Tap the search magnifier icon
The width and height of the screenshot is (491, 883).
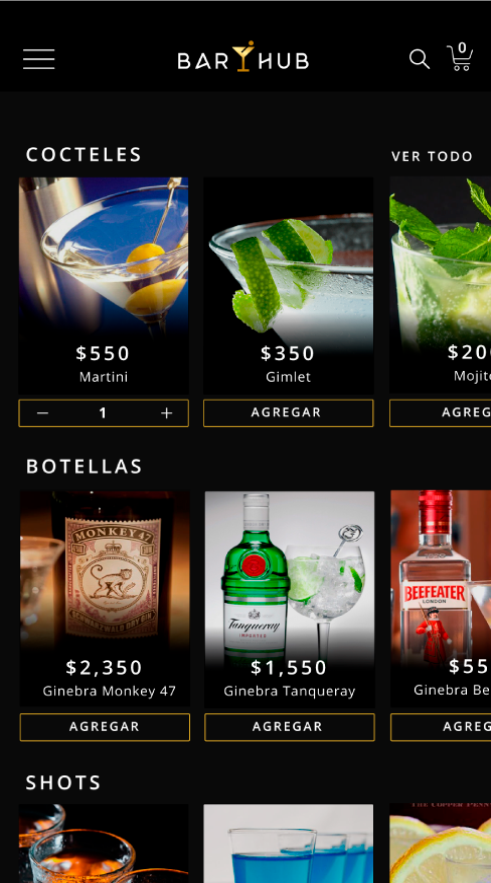click(x=419, y=59)
